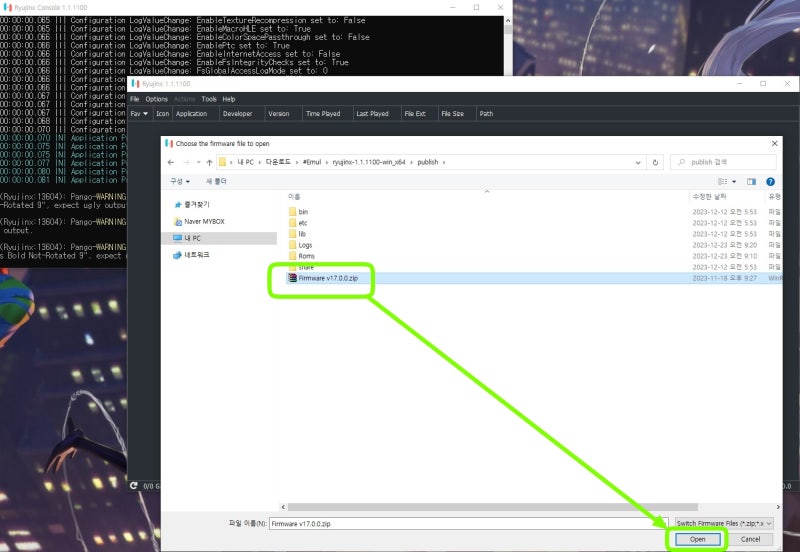Click the publish search field
Viewport: 800px width, 552px height.
point(723,162)
